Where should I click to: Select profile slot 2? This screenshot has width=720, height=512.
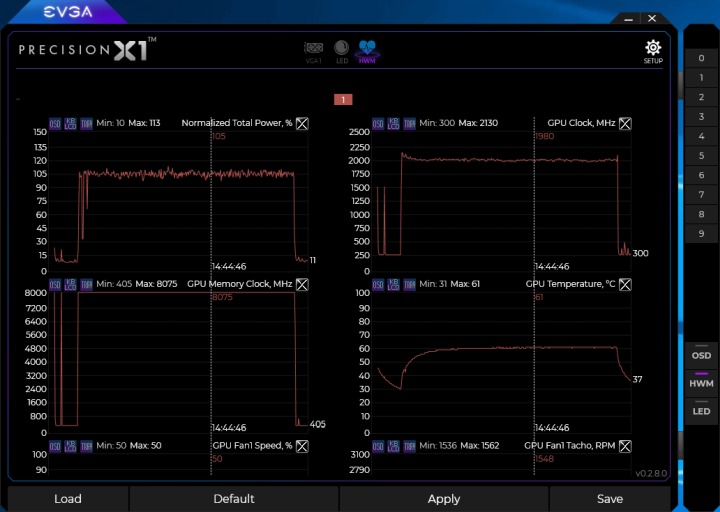[701, 97]
